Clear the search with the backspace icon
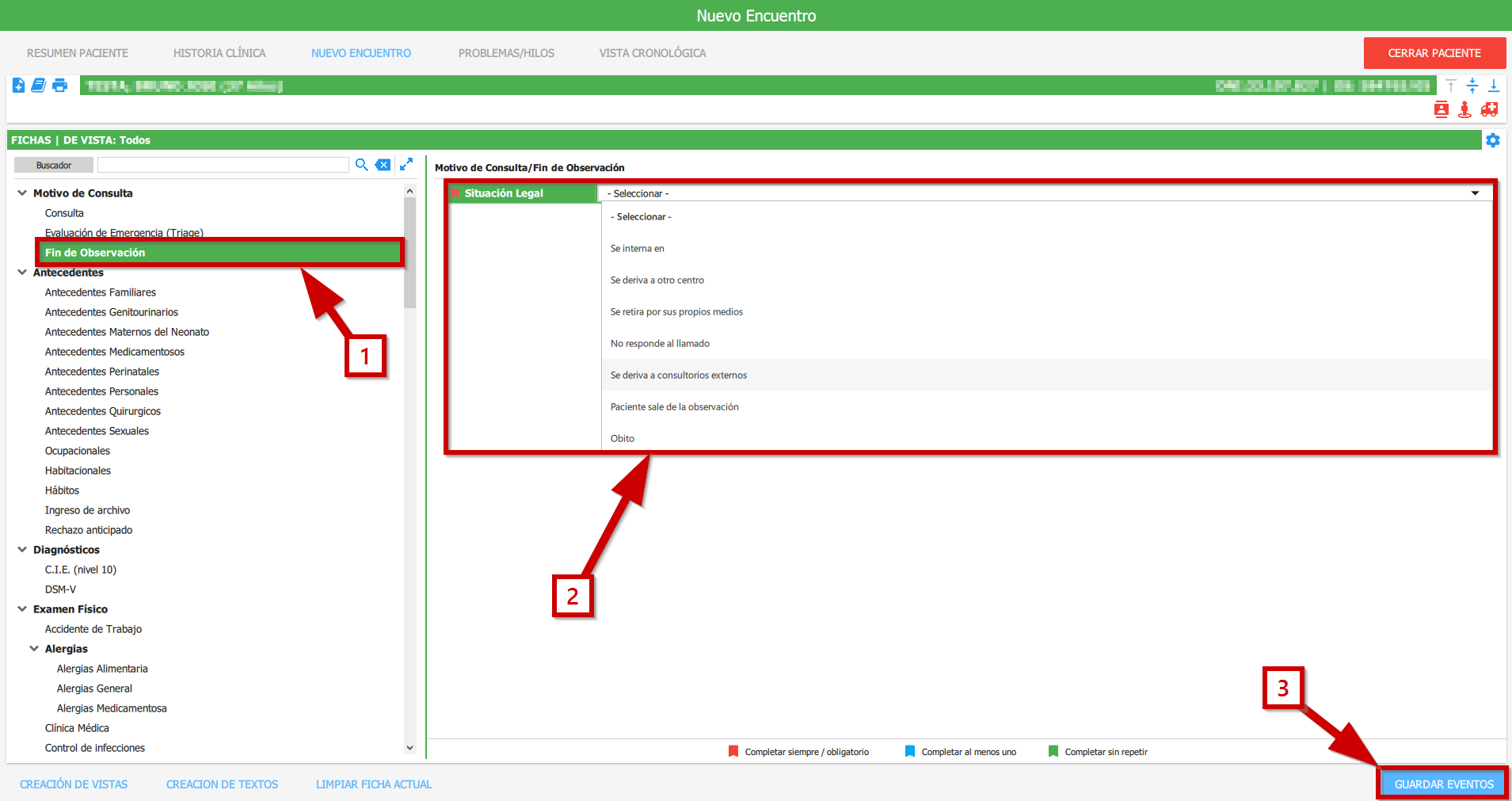This screenshot has width=1512, height=801. point(383,165)
